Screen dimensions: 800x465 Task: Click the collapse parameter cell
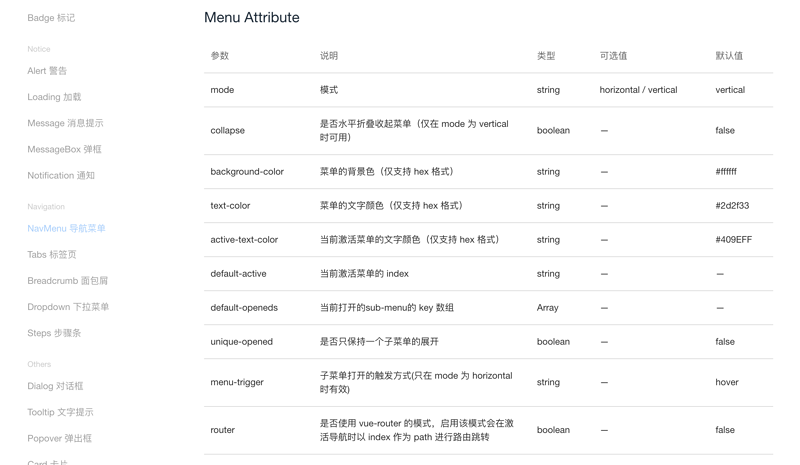228,131
